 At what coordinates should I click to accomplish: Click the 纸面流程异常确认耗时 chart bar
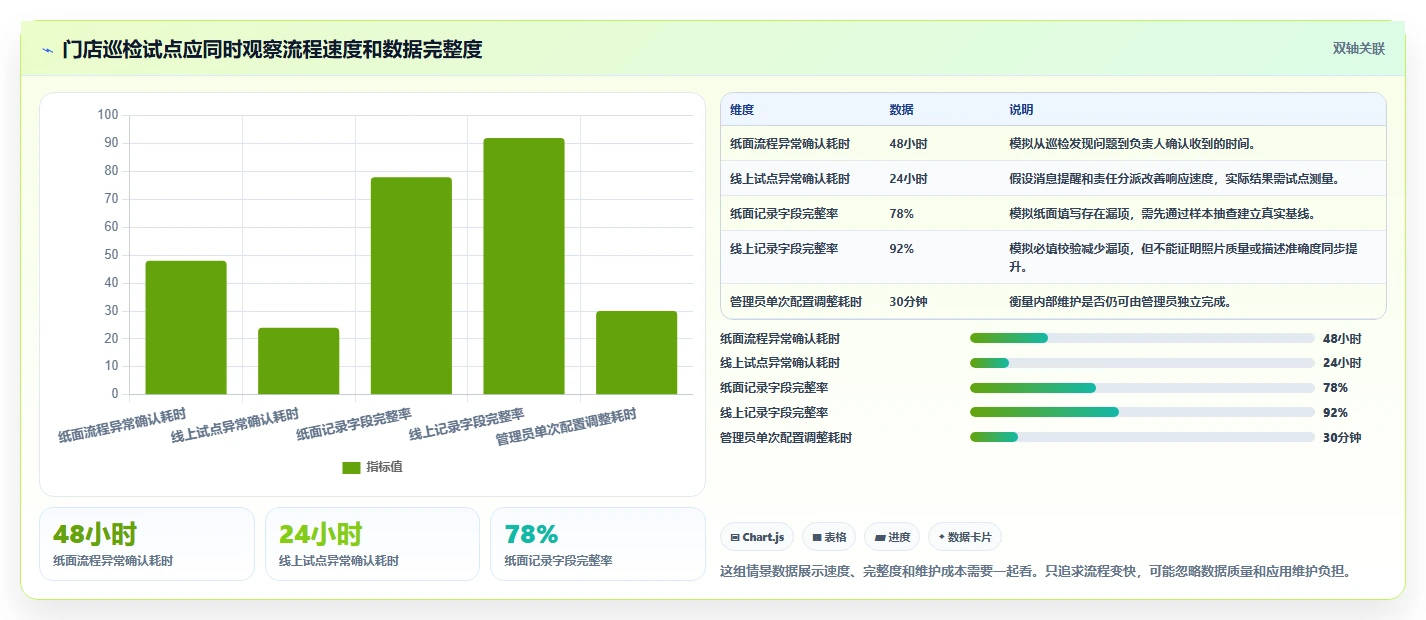pos(186,327)
